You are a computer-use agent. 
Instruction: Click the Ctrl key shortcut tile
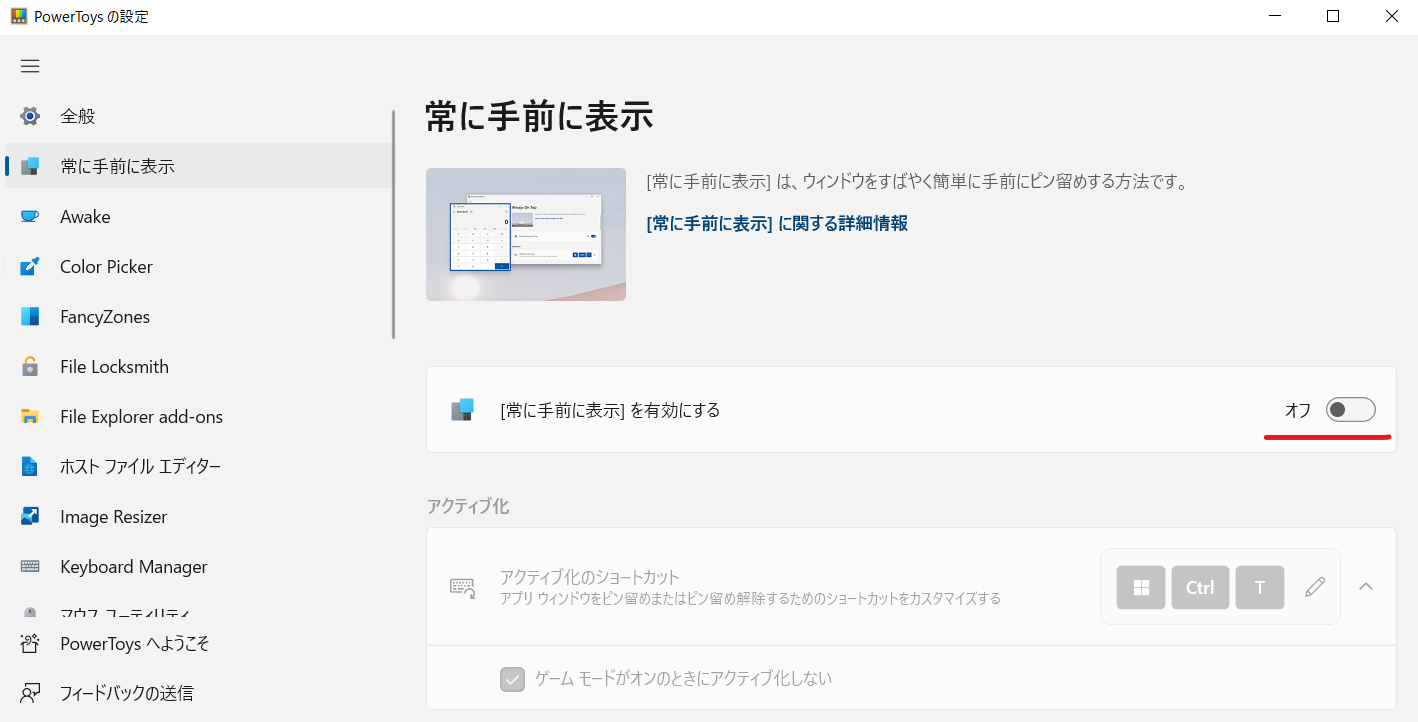point(1200,587)
